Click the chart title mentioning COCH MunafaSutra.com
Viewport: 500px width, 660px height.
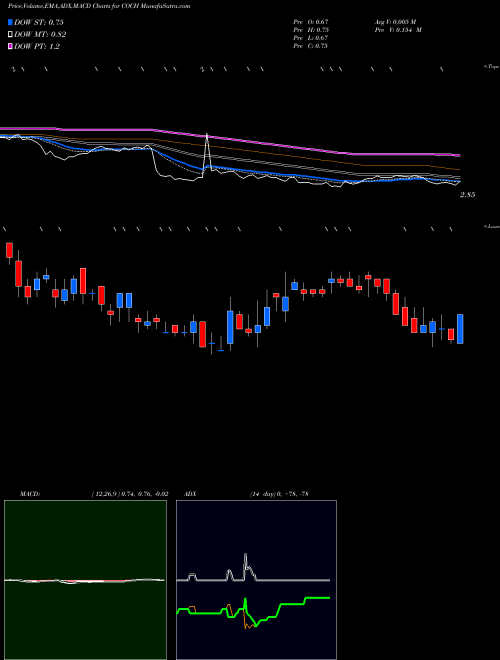point(99,6)
